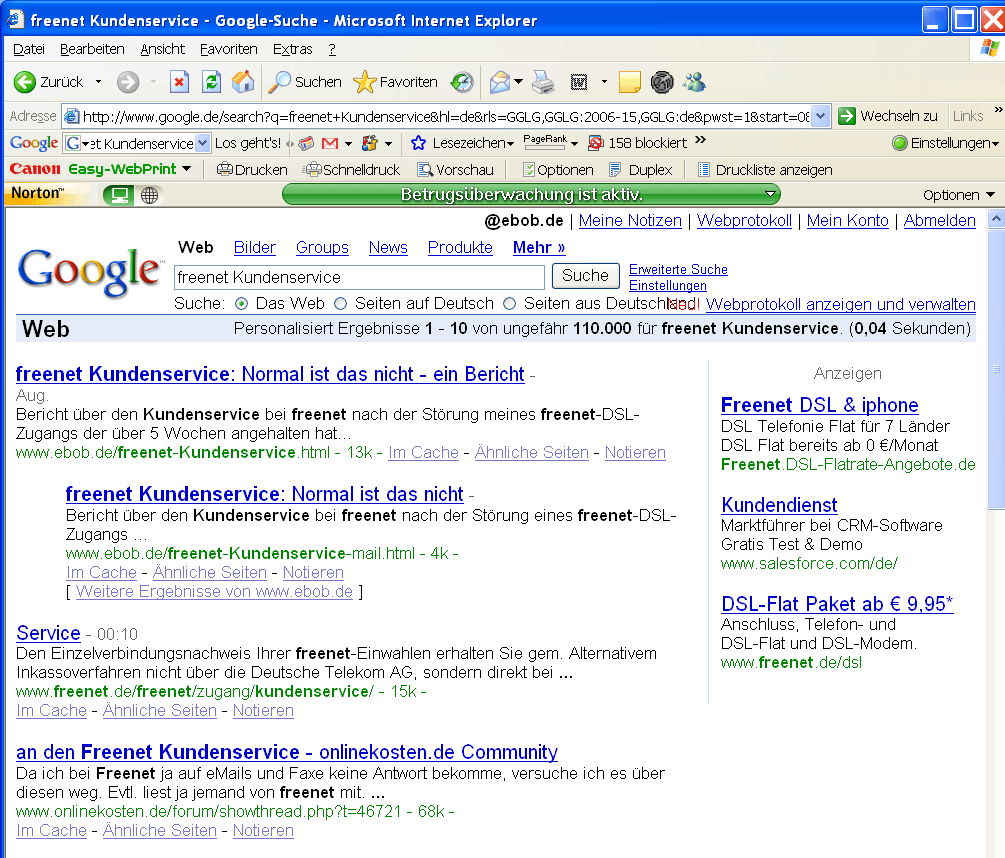Expand Google toolbar overflow chevron
This screenshot has height=858, width=1005.
pos(700,140)
